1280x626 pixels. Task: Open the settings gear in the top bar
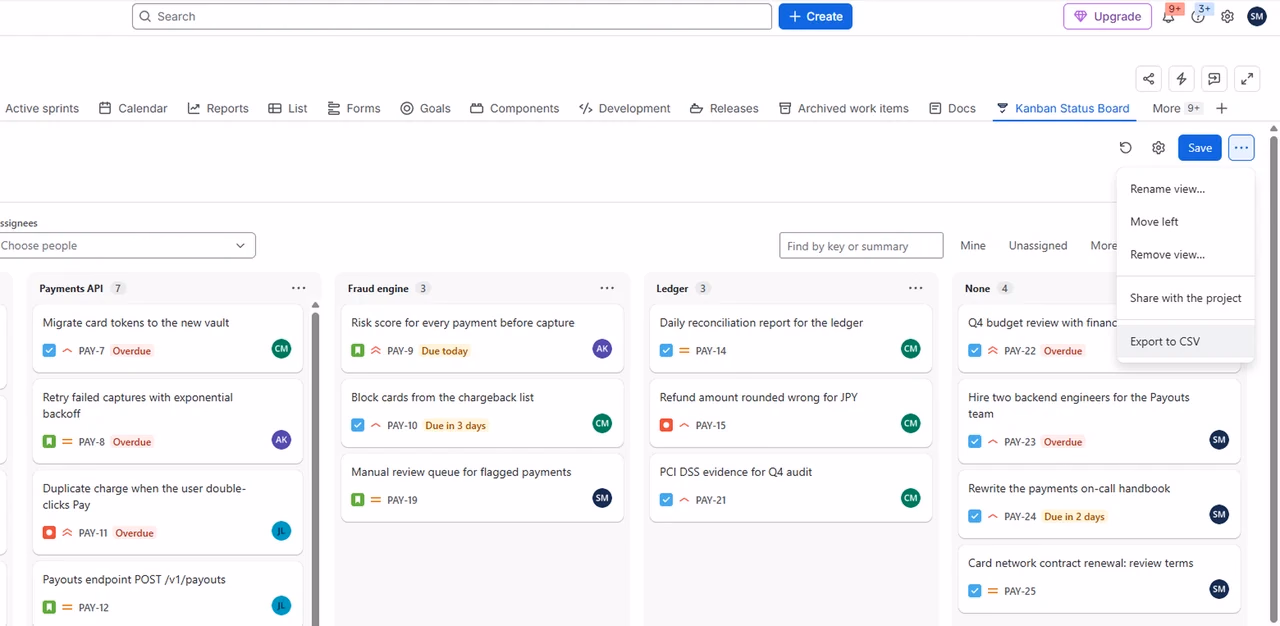point(1227,16)
